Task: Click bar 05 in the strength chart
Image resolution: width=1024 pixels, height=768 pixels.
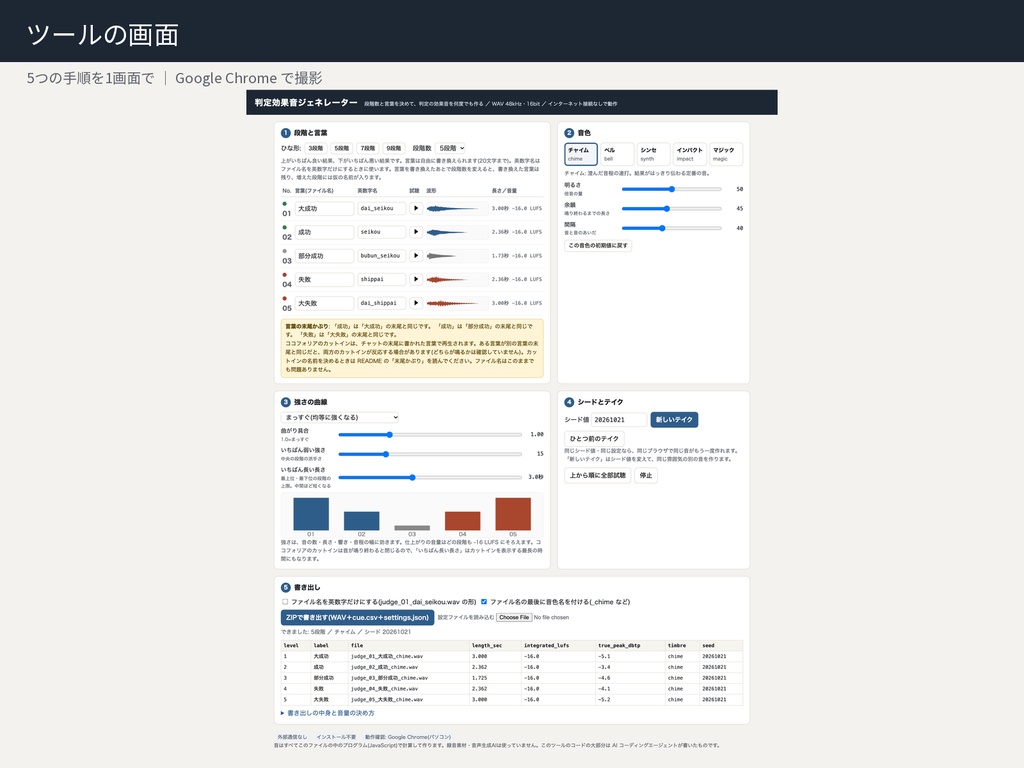Action: (513, 514)
